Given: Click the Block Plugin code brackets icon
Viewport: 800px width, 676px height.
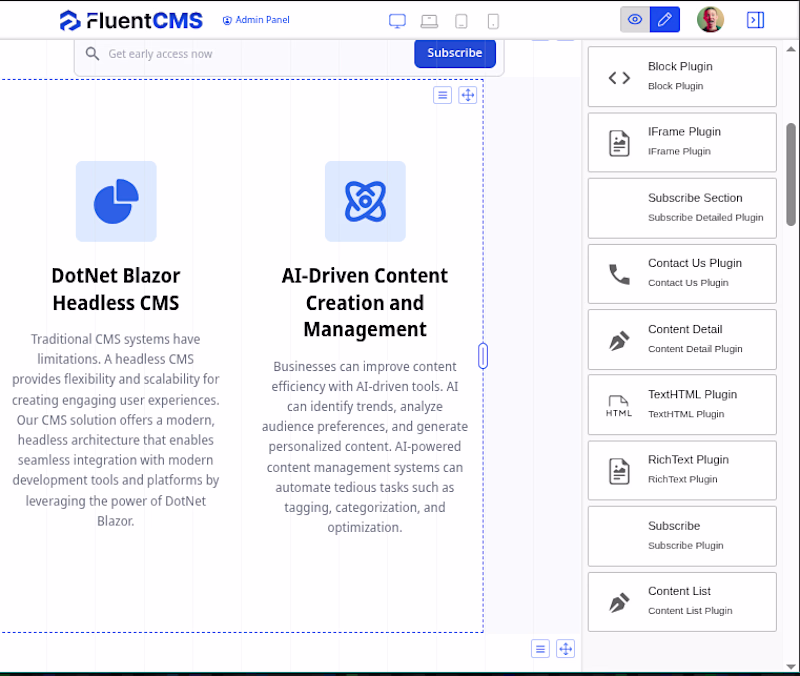Looking at the screenshot, I should click(619, 78).
